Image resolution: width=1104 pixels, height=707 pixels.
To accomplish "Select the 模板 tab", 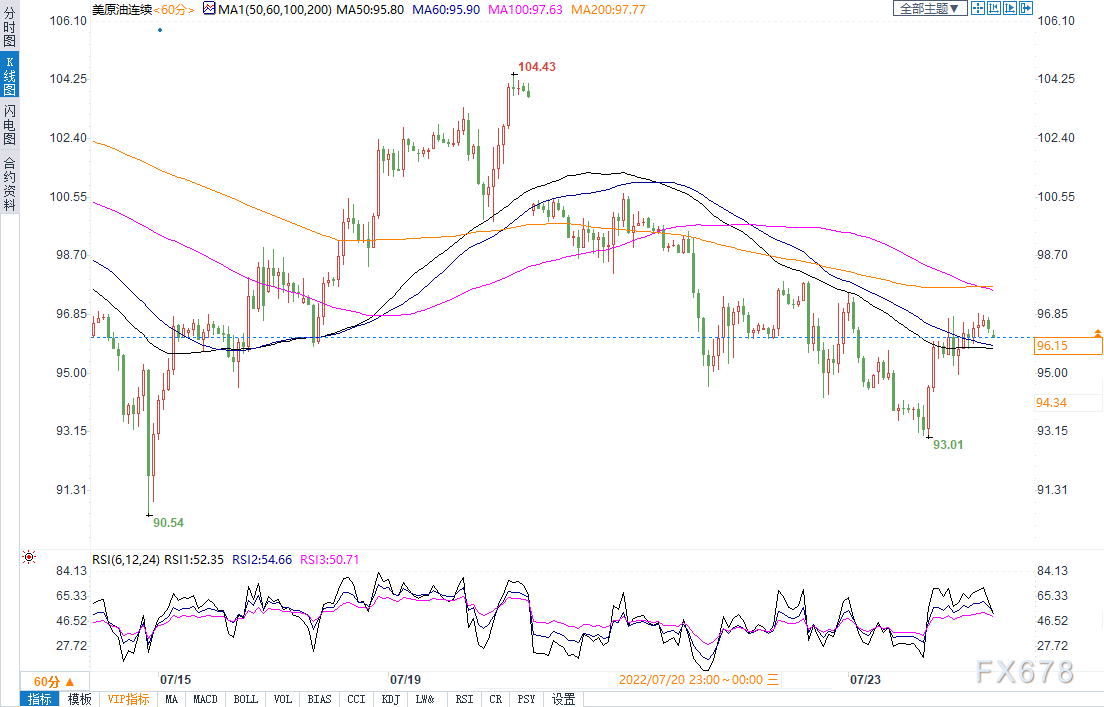I will tap(80, 699).
